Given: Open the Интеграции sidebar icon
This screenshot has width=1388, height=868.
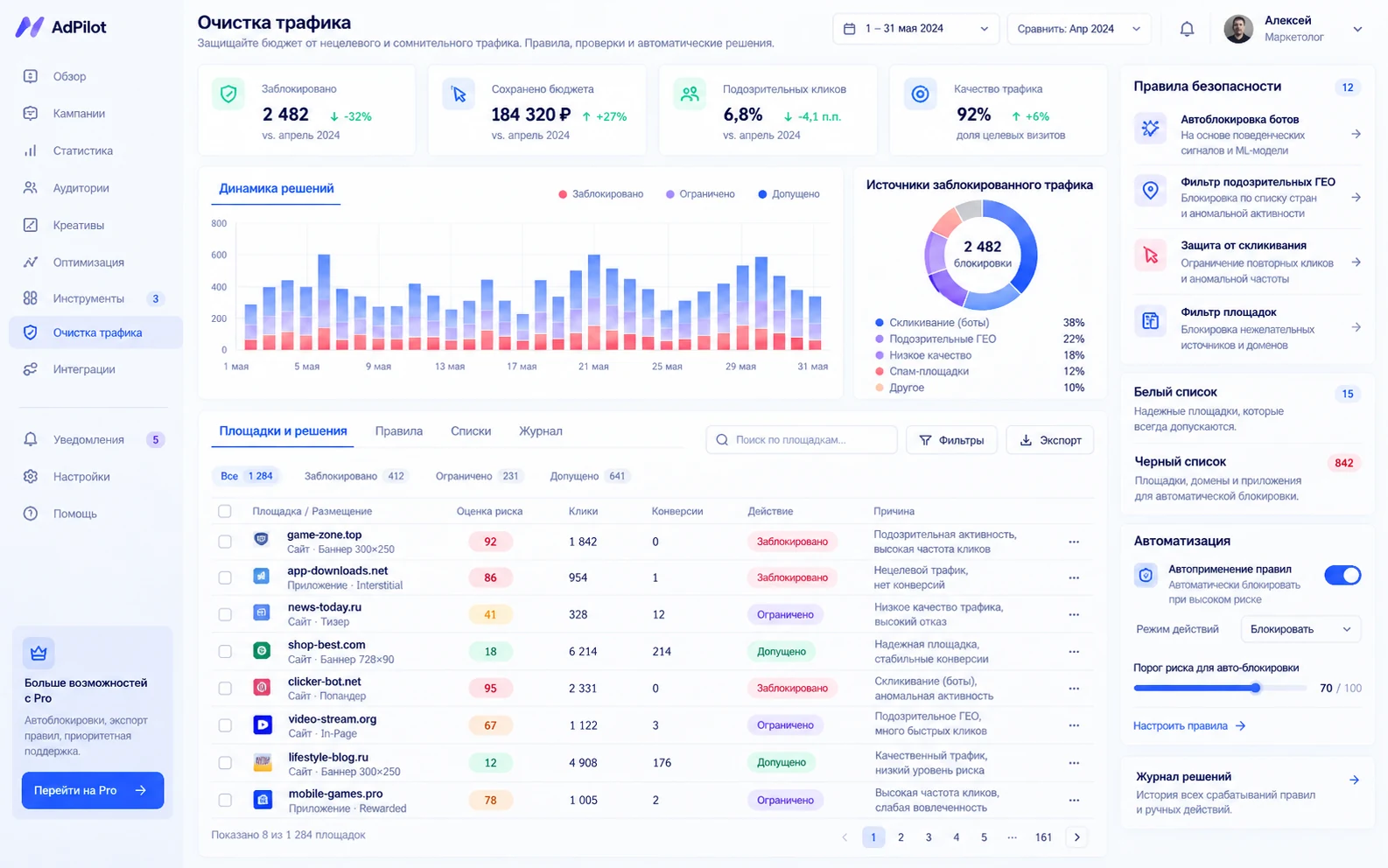Looking at the screenshot, I should pos(31,369).
